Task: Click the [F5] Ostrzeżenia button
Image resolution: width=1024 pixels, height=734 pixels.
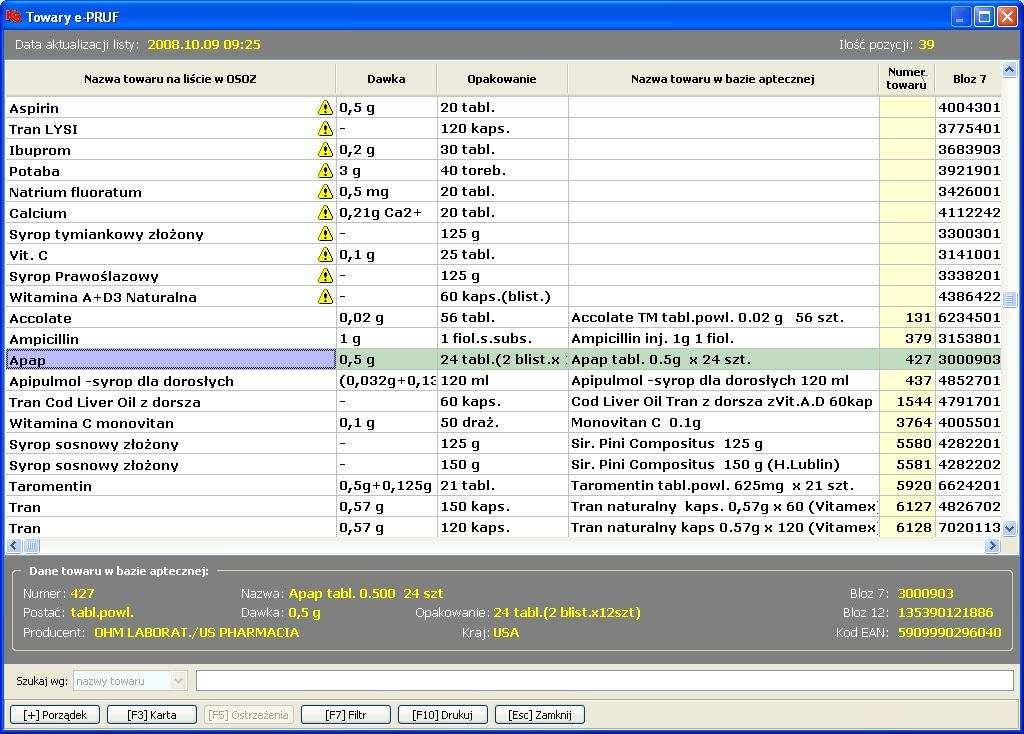Action: pos(248,715)
